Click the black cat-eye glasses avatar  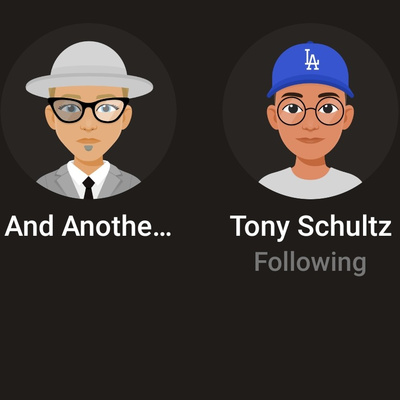click(x=89, y=109)
